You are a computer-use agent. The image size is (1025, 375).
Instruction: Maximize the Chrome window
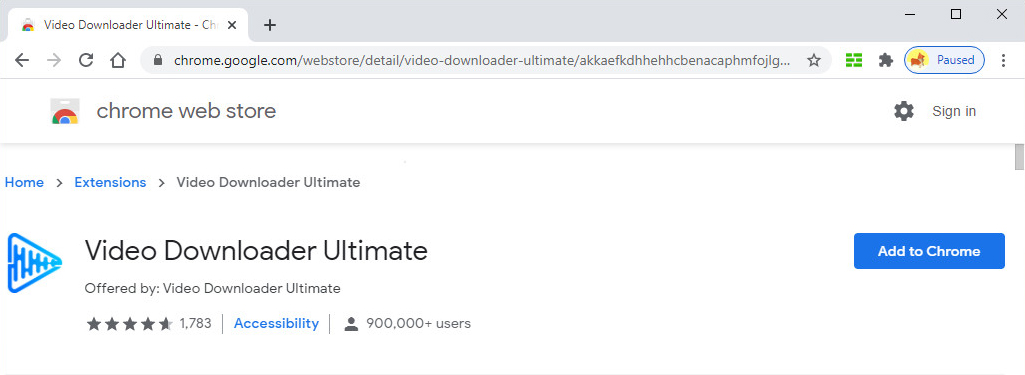pyautogui.click(x=956, y=14)
